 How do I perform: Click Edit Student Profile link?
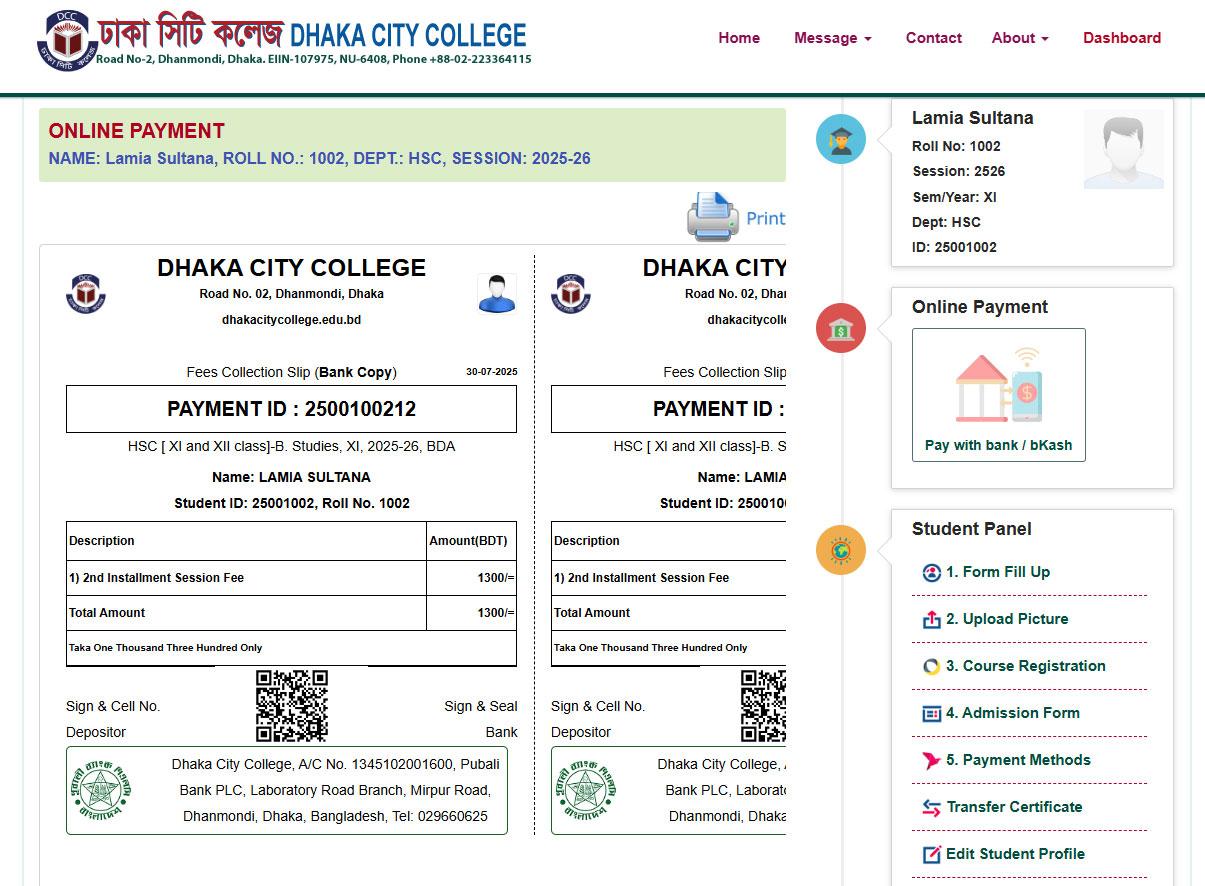(1015, 854)
